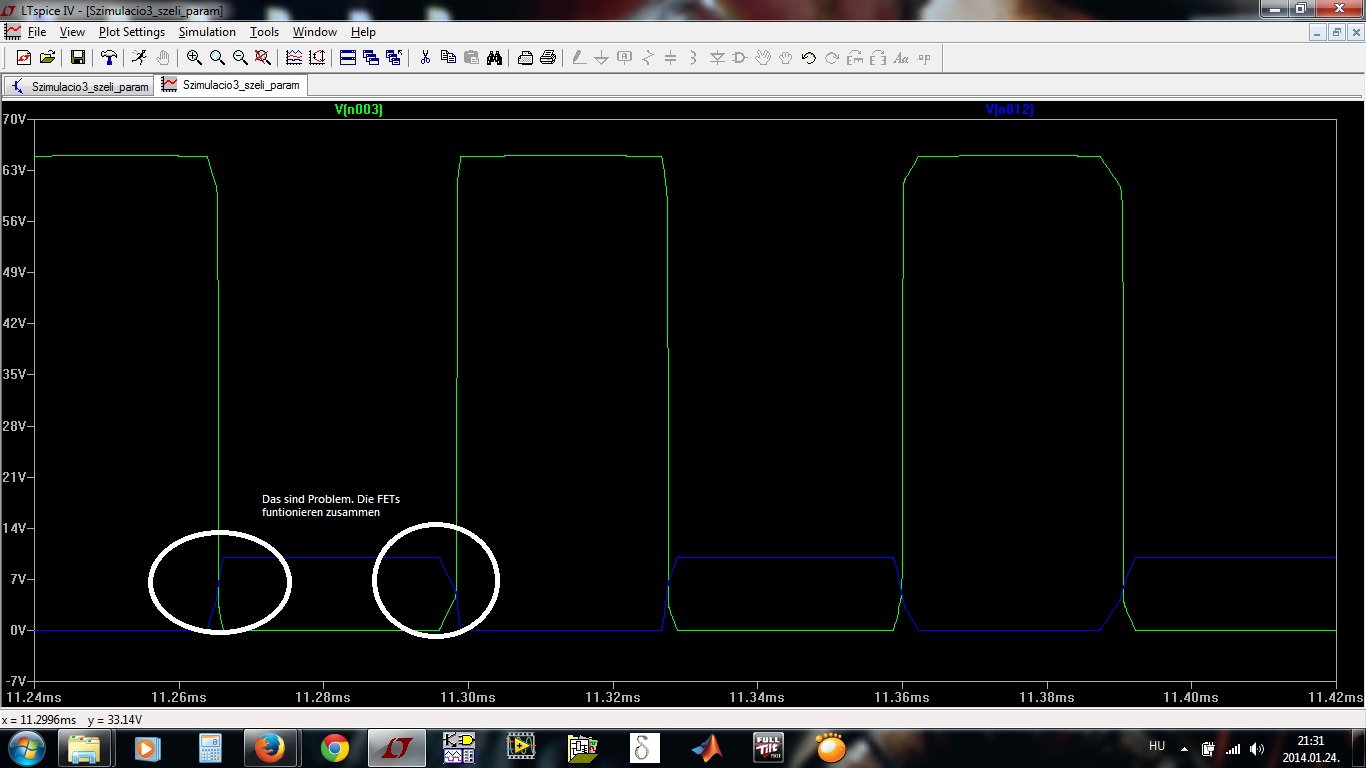Viewport: 1366px width, 768px height.
Task: Open the Simulation menu
Action: [x=207, y=32]
